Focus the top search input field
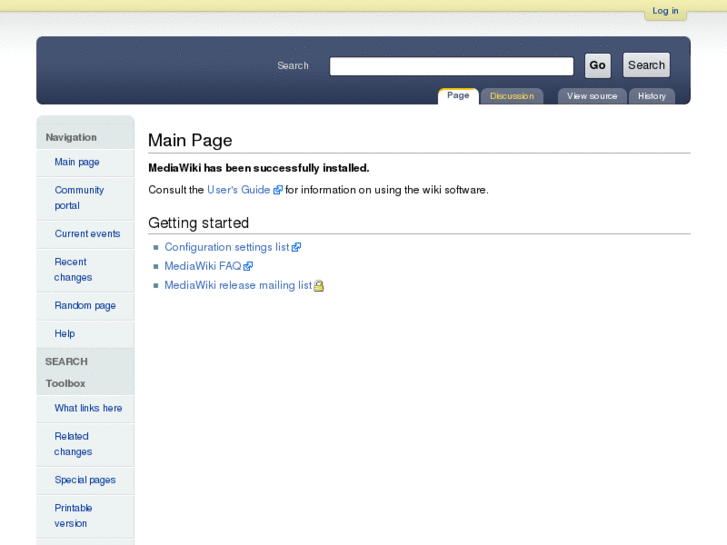Viewport: 727px width, 545px height. [x=451, y=66]
